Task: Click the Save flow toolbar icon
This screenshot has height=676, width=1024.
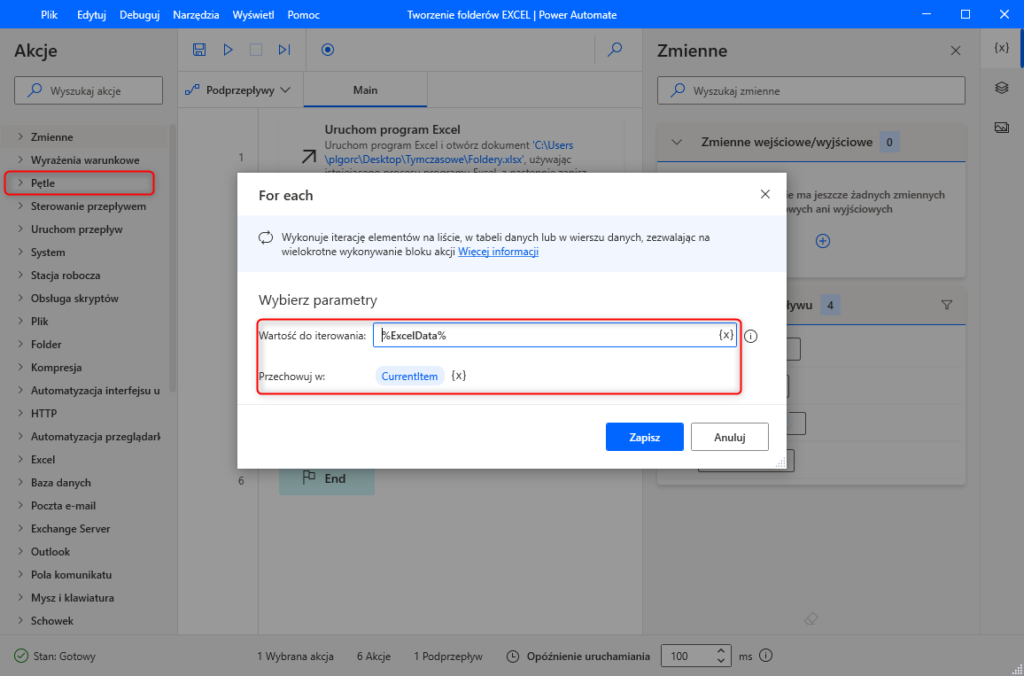Action: pos(199,49)
